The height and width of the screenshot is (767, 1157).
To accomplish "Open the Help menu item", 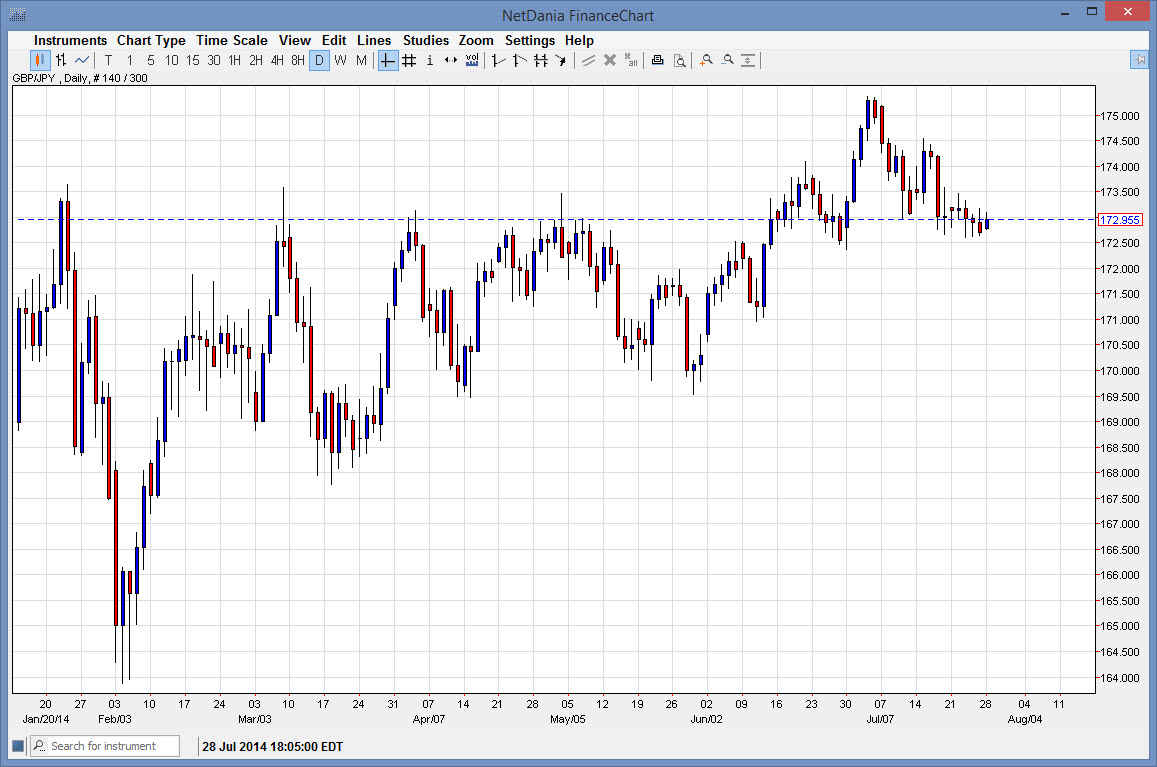I will click(579, 40).
